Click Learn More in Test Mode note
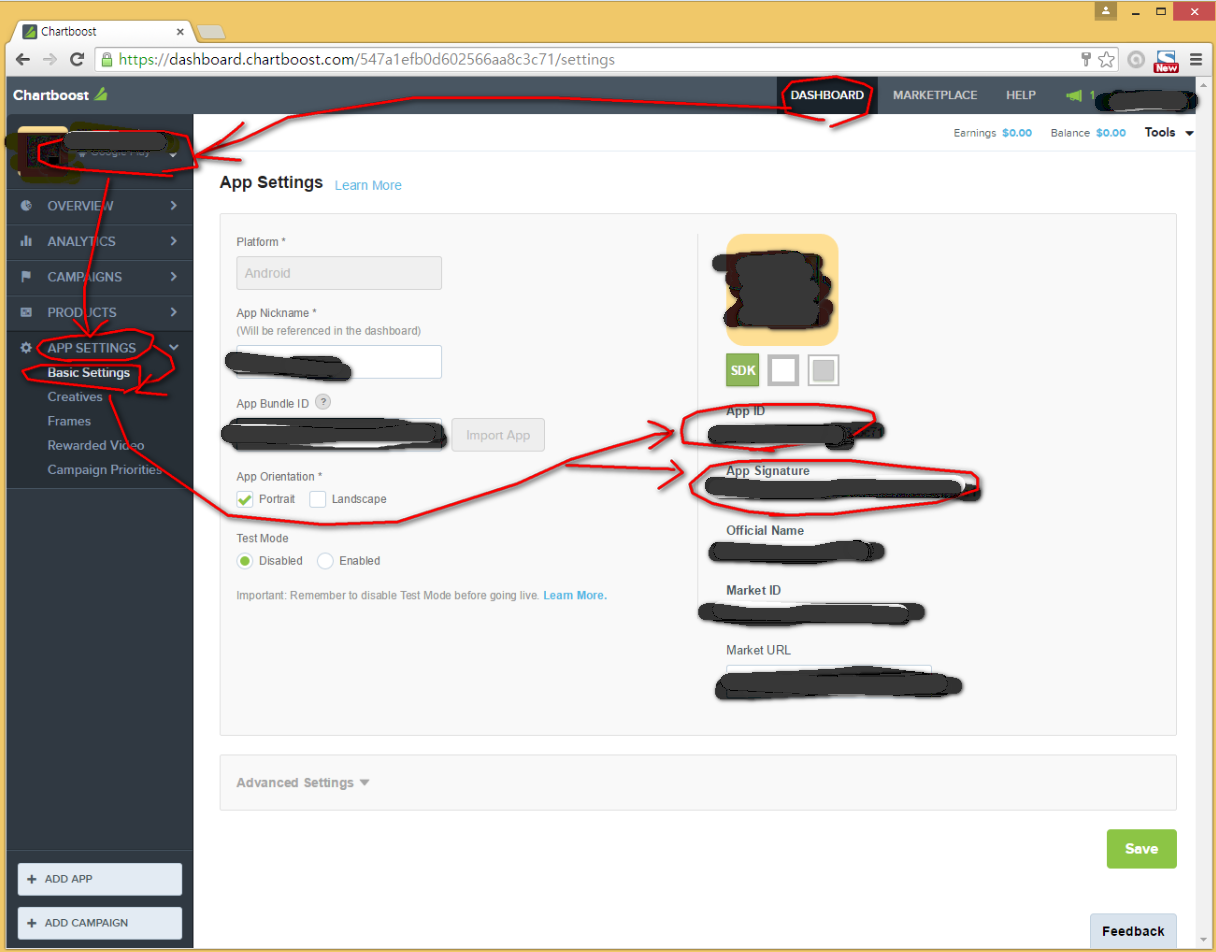1216x952 pixels. point(575,595)
